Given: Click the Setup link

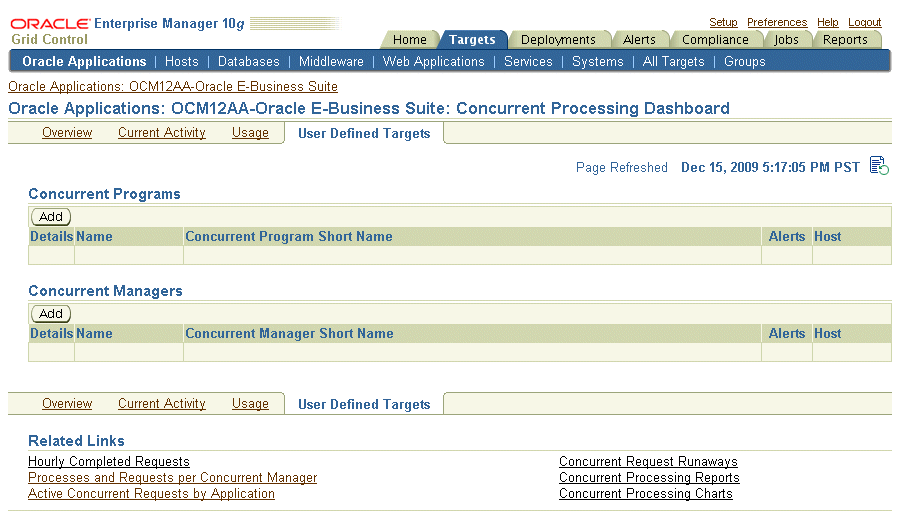Looking at the screenshot, I should [723, 22].
